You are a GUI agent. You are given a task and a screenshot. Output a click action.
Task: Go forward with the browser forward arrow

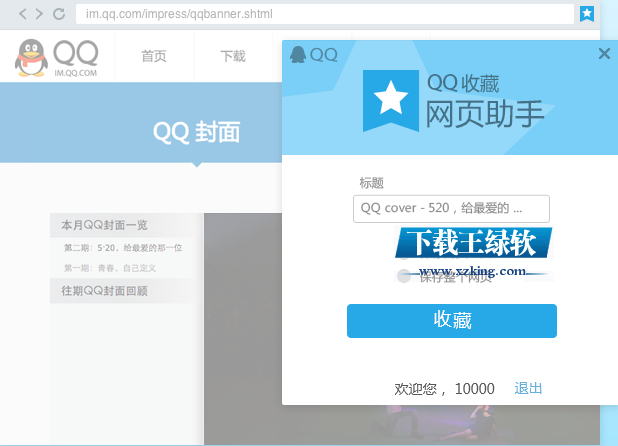pos(39,14)
